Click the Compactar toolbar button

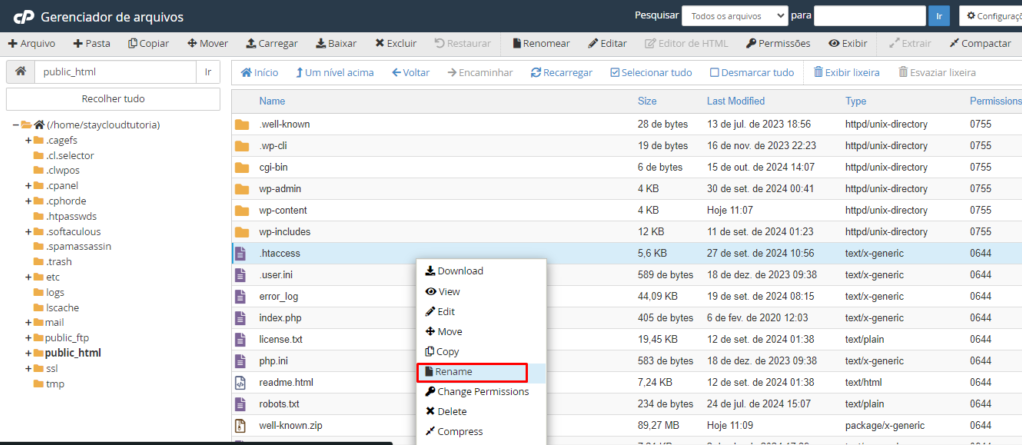(x=980, y=44)
